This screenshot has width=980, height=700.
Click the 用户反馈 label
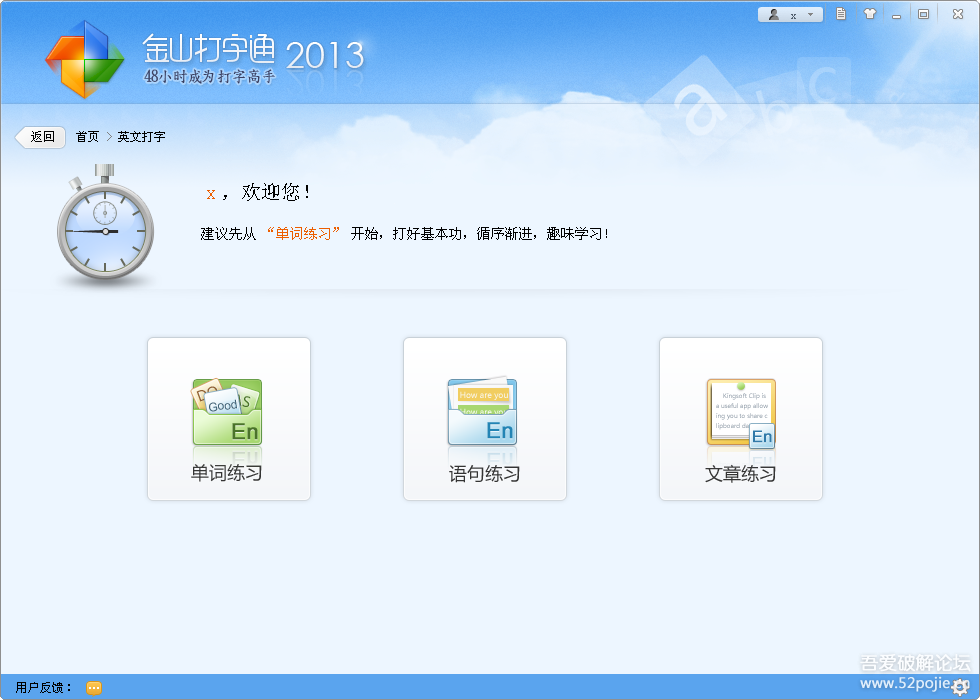[x=43, y=688]
